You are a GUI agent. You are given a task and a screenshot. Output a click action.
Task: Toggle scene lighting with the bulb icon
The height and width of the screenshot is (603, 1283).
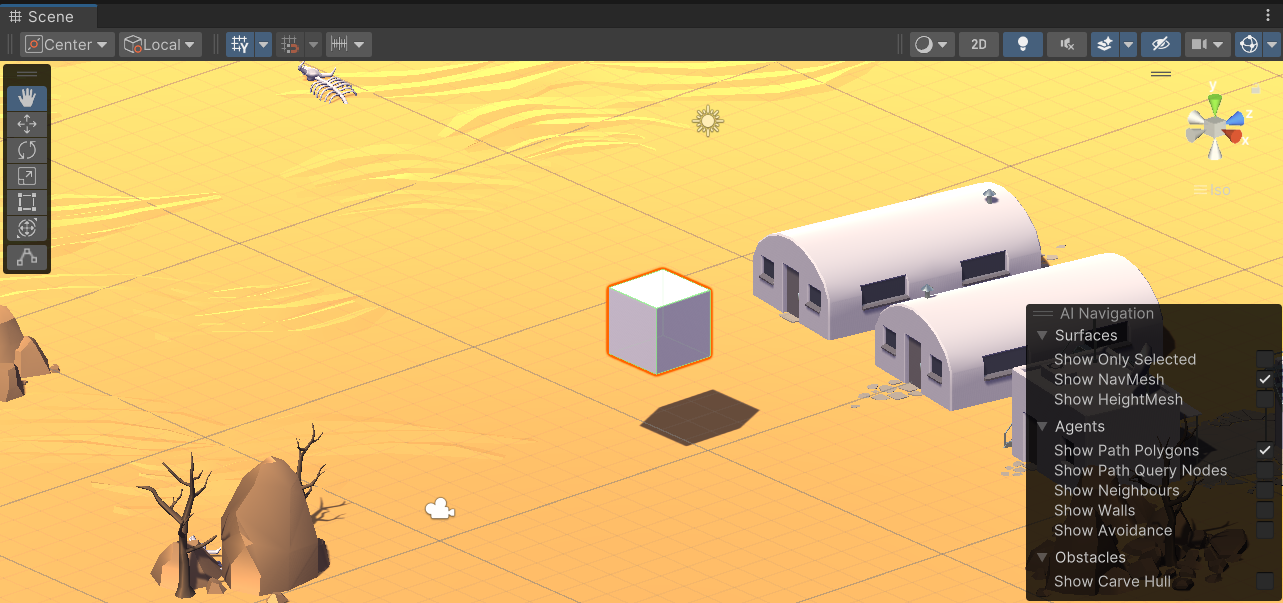(x=1022, y=44)
